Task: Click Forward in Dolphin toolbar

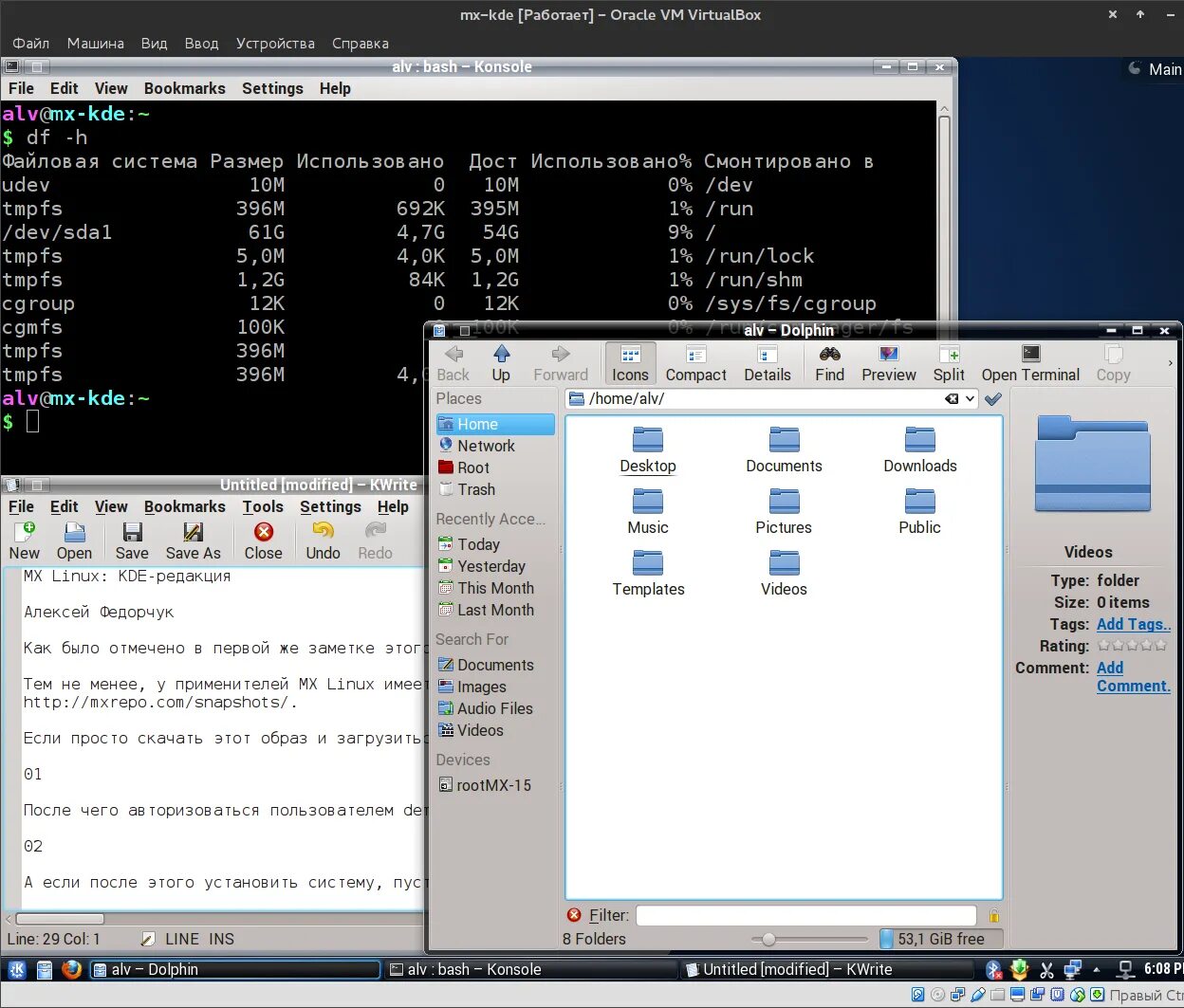Action: [x=561, y=363]
